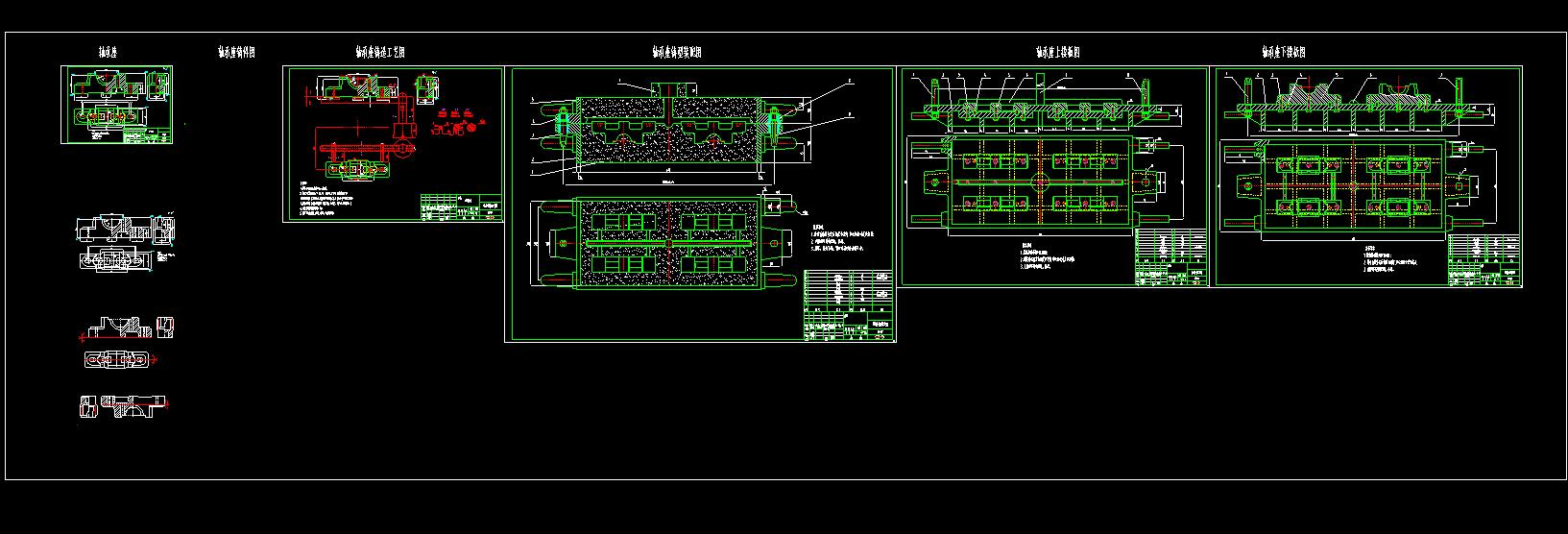Click the title text 轴承座下模板图
Image resolution: width=1568 pixels, height=534 pixels.
point(1284,53)
